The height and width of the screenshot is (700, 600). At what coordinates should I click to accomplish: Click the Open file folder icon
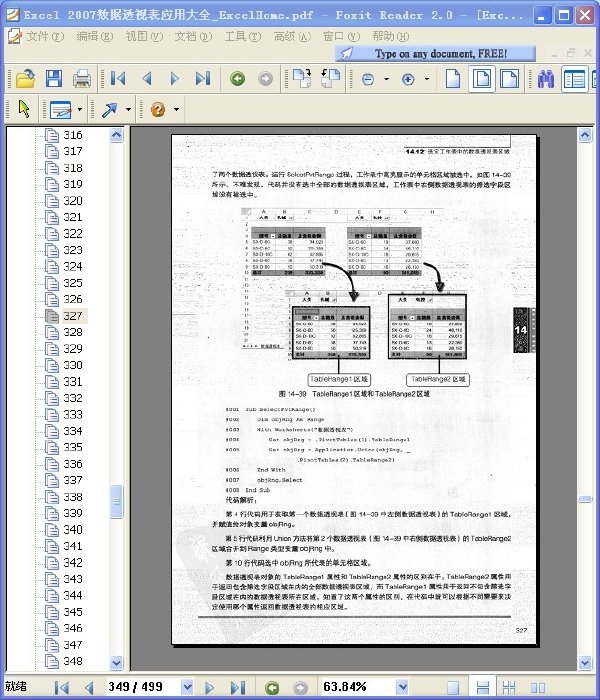25,79
